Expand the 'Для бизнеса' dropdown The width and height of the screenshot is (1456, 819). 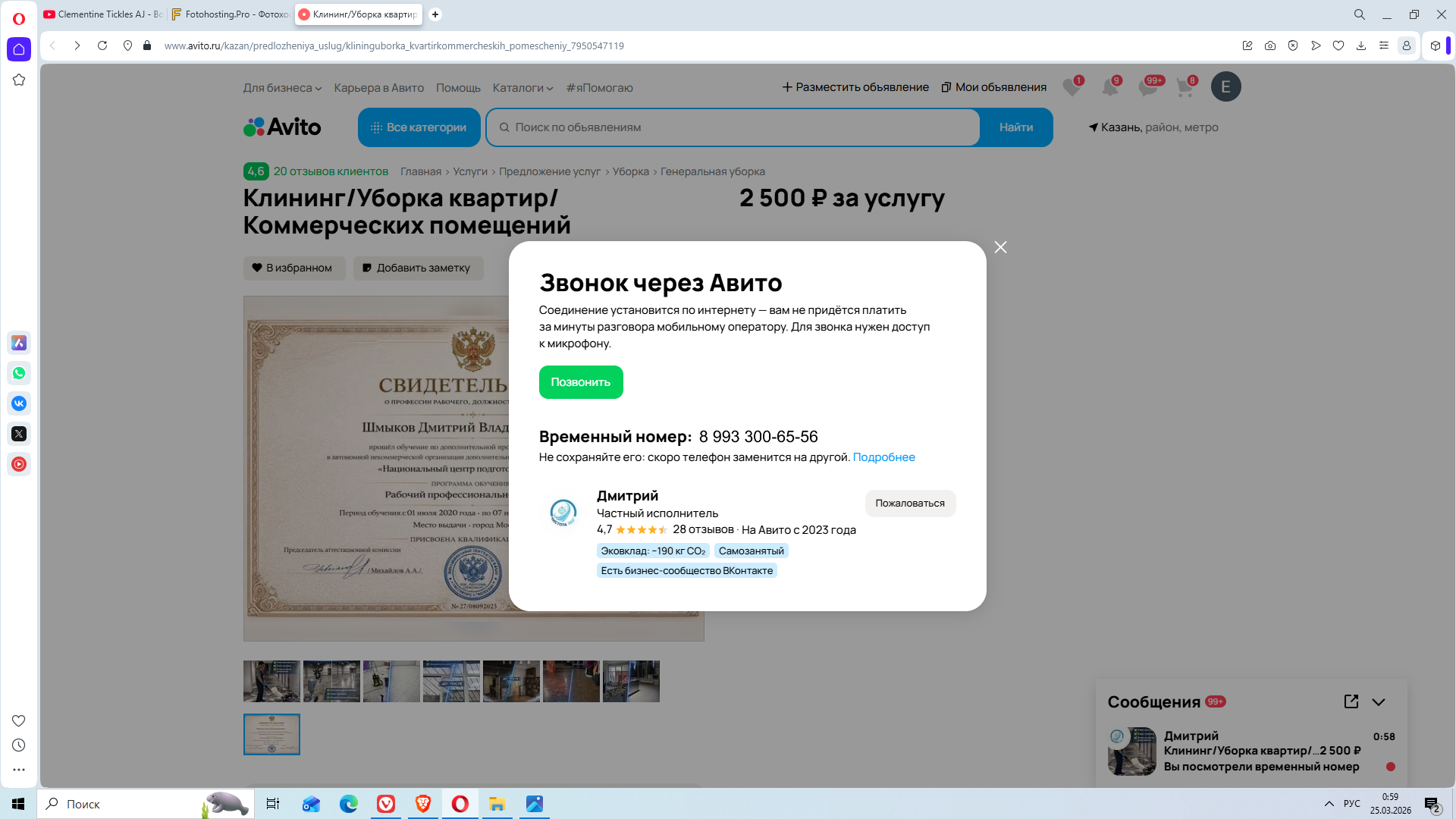pyautogui.click(x=282, y=88)
